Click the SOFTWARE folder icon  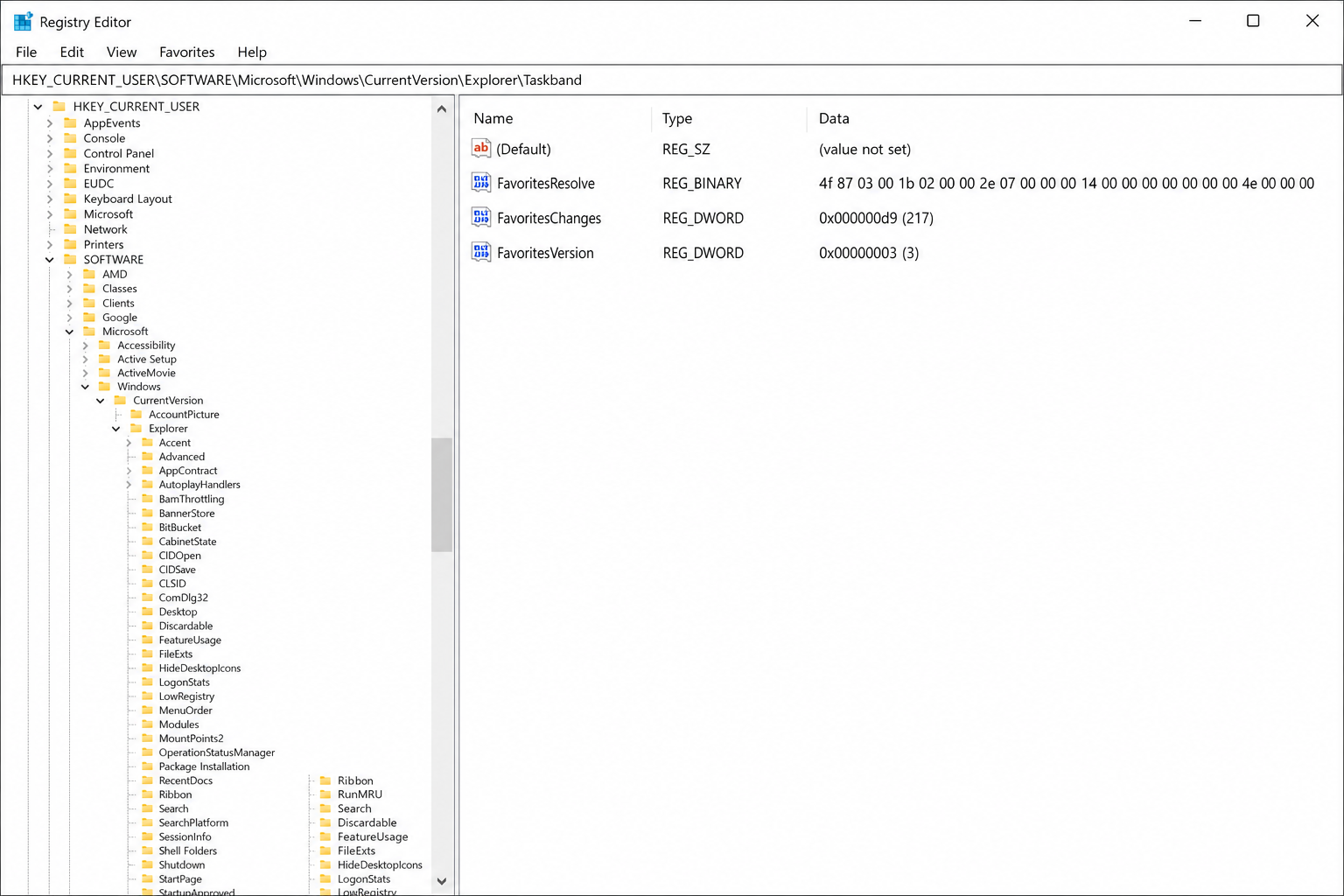pos(70,259)
